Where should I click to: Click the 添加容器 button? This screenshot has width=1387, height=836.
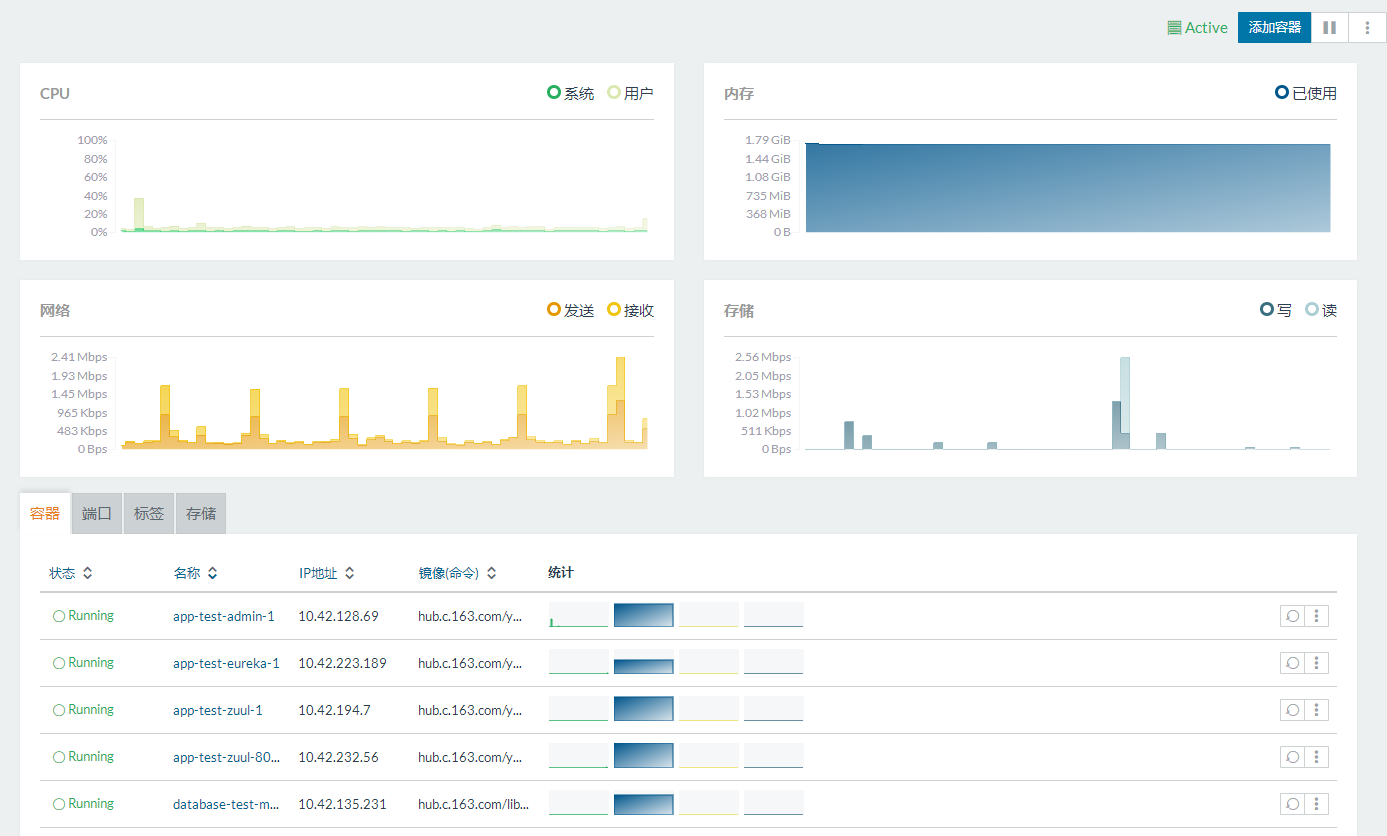(1274, 28)
